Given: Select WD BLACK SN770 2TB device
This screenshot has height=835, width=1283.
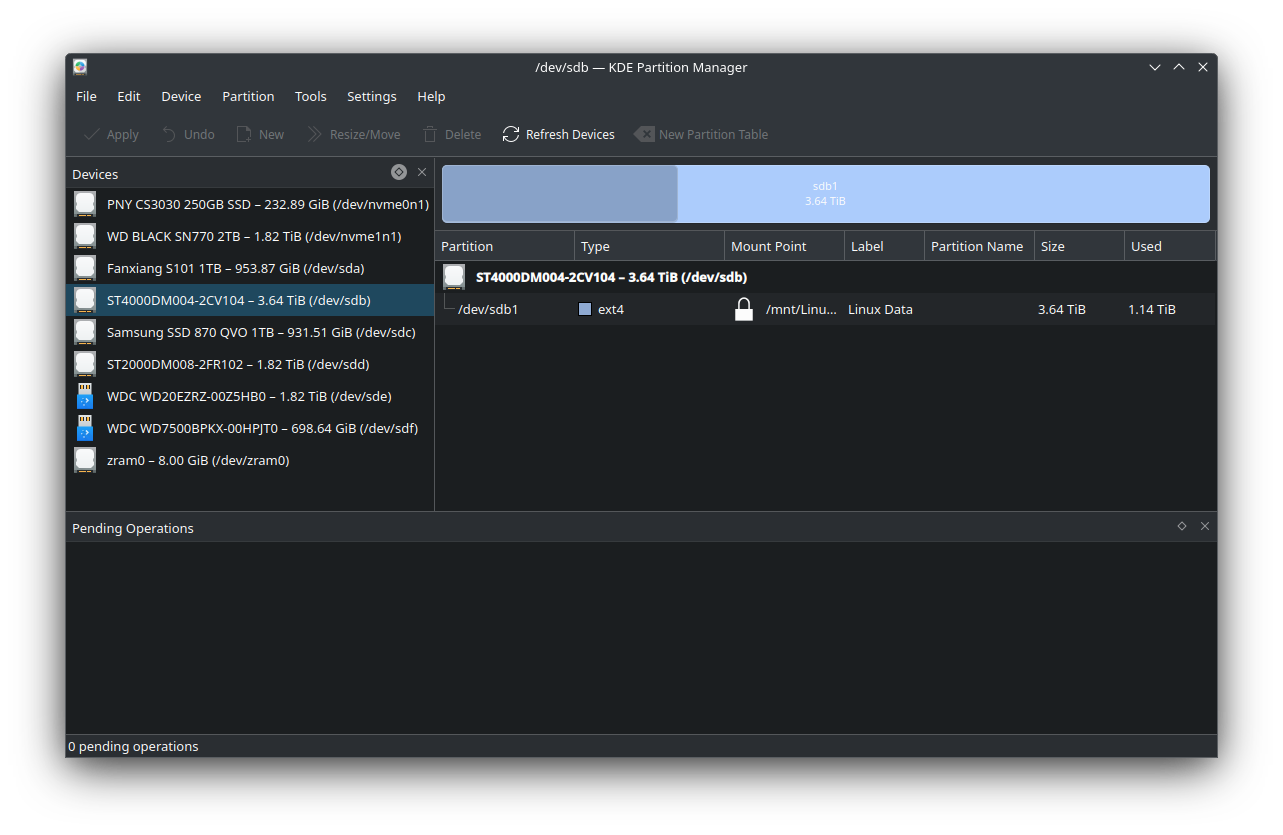Looking at the screenshot, I should pyautogui.click(x=250, y=236).
